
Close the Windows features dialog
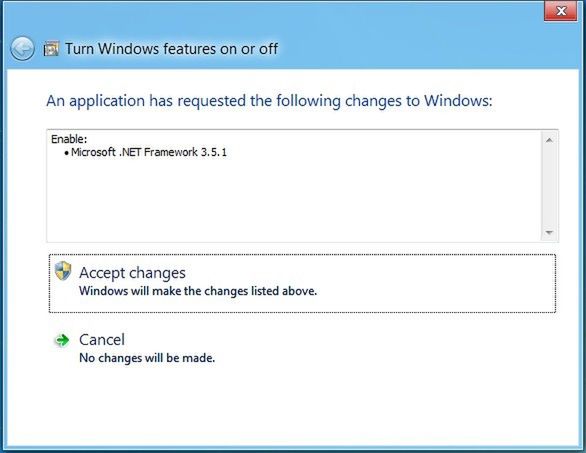tap(561, 11)
